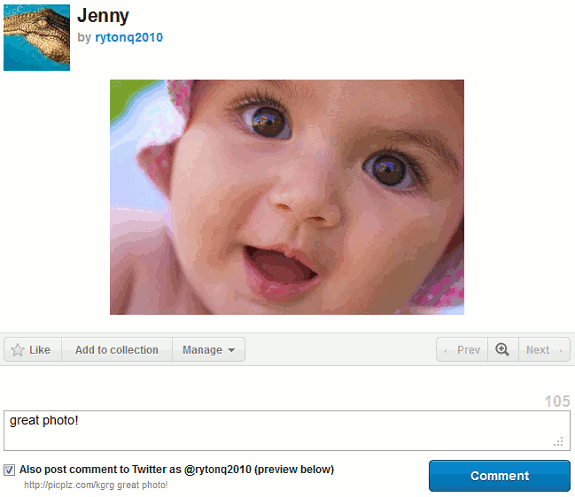Click the comment box resize grip
Screen dimensions: 575x497
[558, 442]
